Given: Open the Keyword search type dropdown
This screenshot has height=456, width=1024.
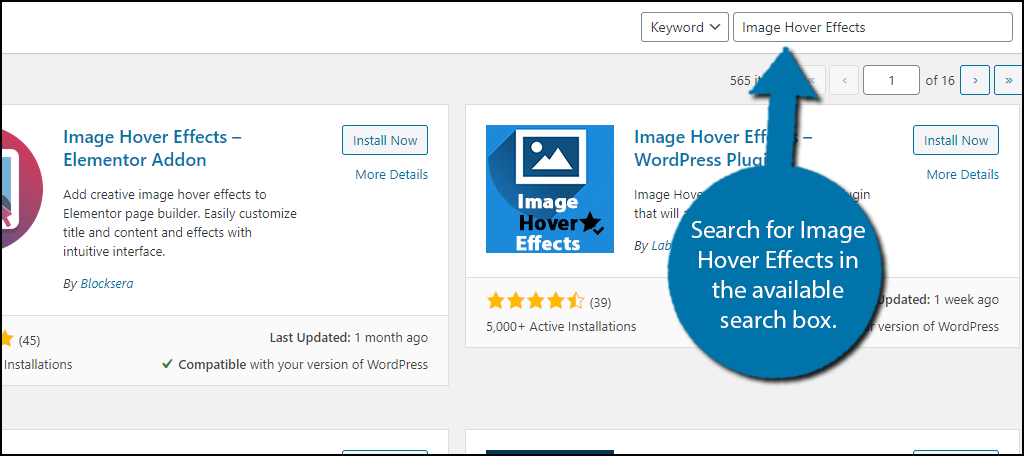Looking at the screenshot, I should 684,27.
